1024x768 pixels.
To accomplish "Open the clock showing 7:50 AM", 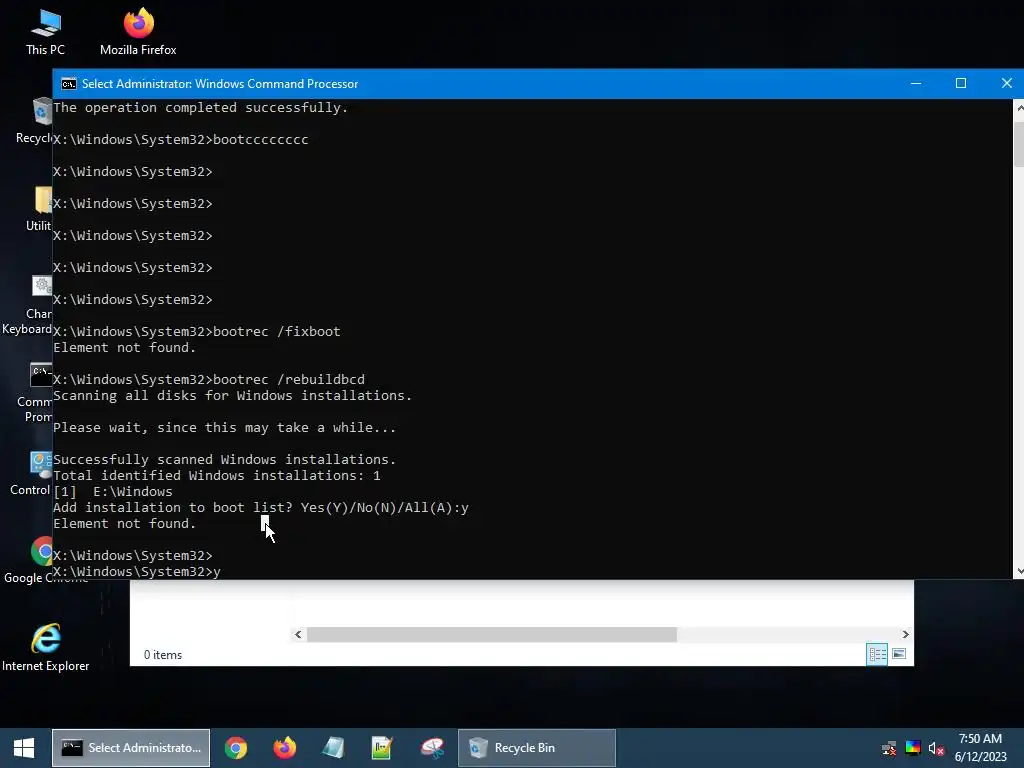I will coord(980,748).
